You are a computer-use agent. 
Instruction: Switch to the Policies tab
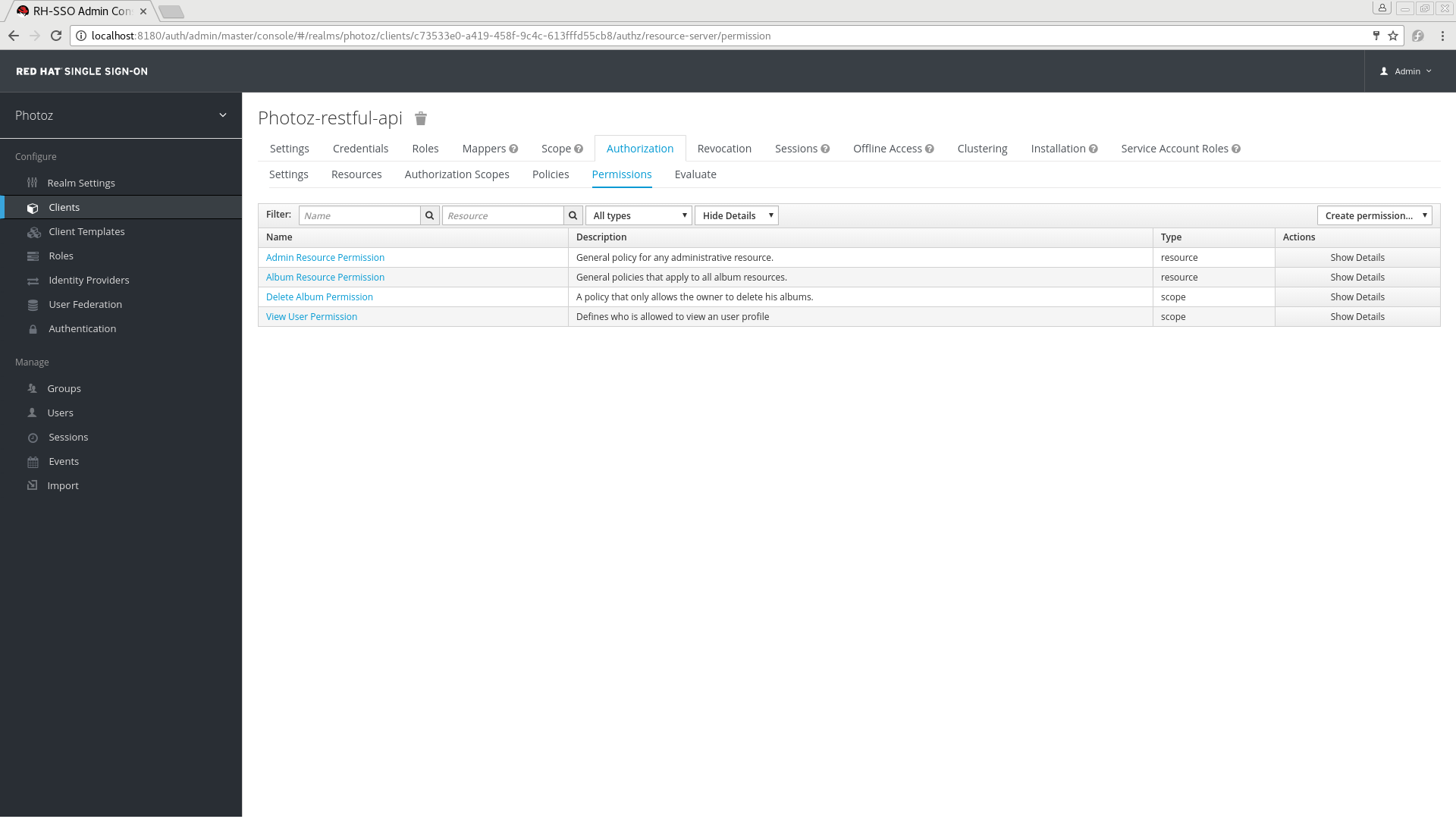(x=550, y=174)
